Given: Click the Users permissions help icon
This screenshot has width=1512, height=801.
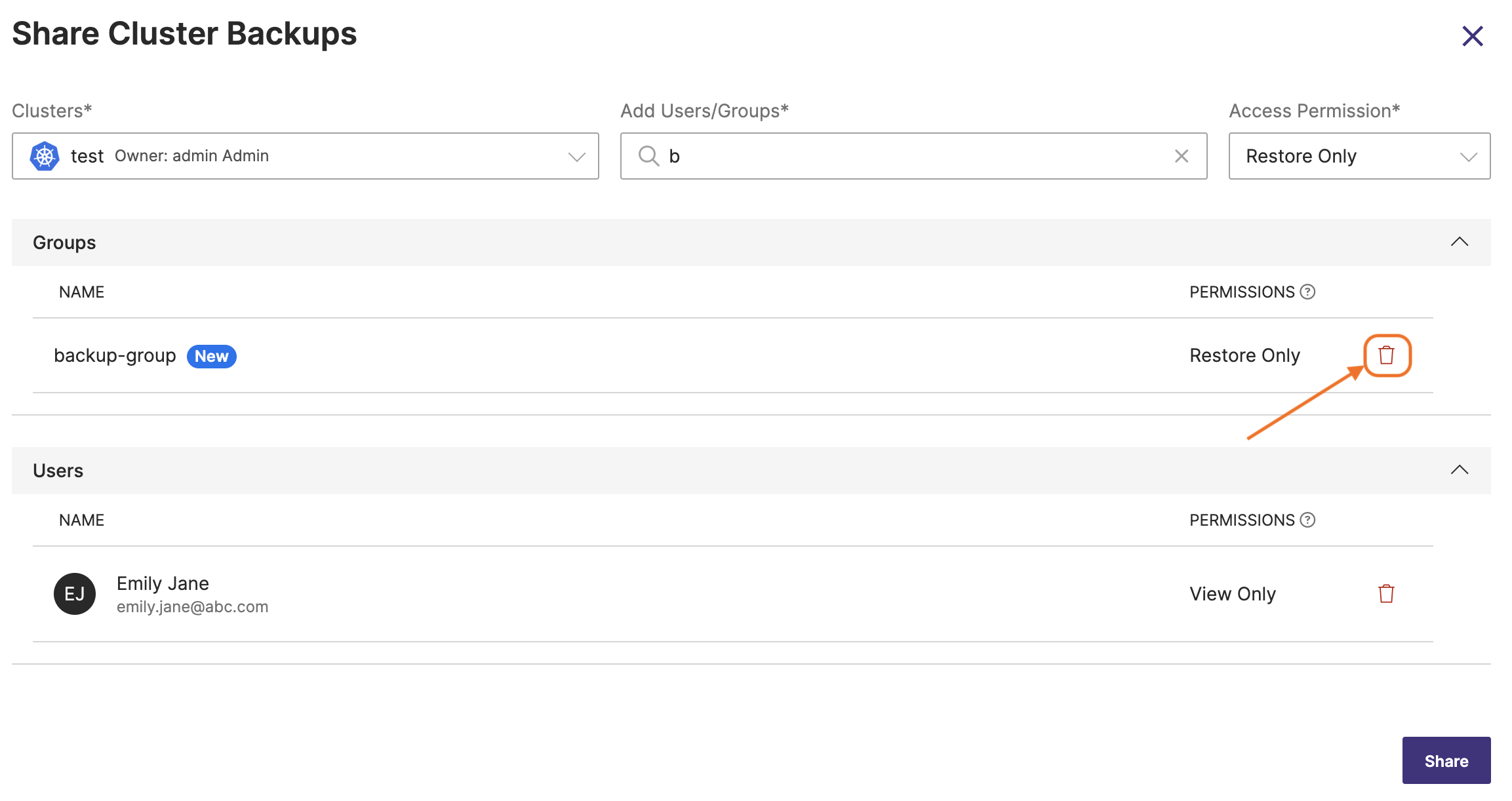Looking at the screenshot, I should click(x=1307, y=520).
